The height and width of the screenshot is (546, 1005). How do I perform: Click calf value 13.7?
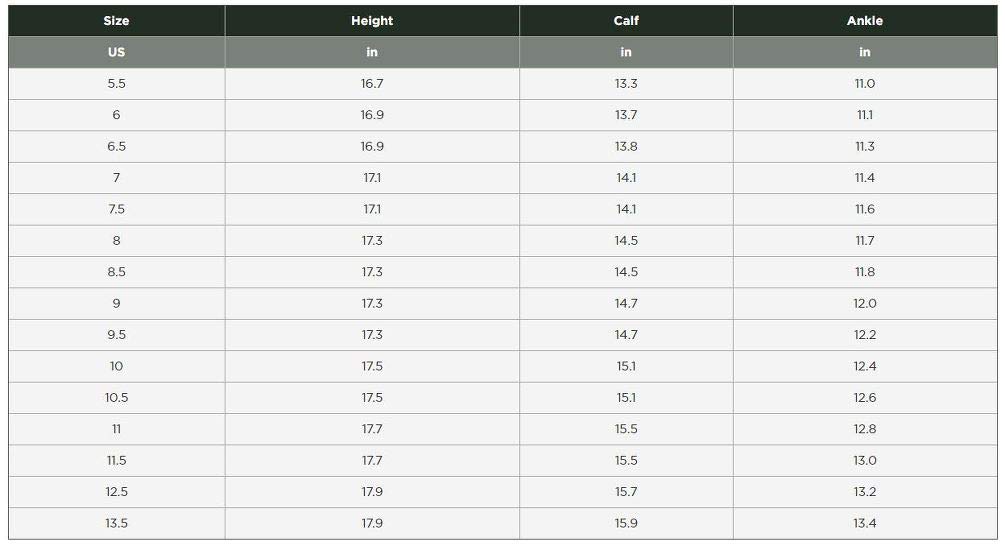click(x=626, y=115)
